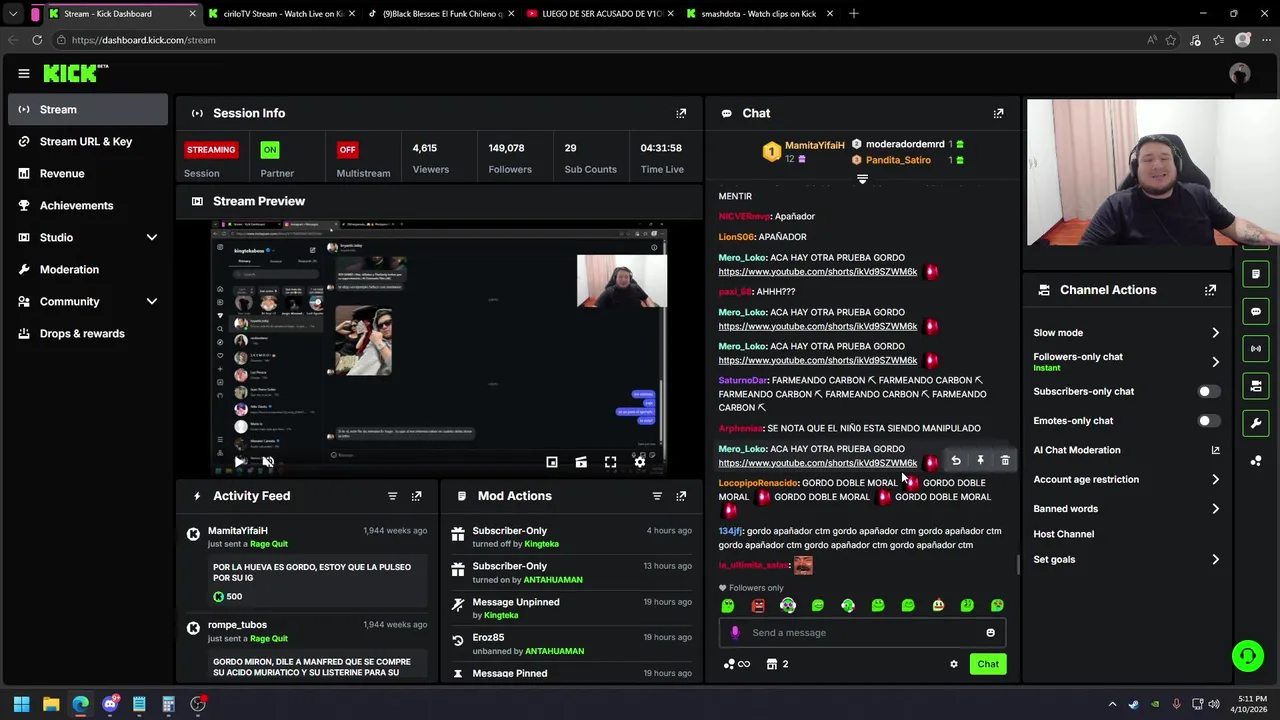Screen dimensions: 1280x720
Task: Click the green Chat send button
Action: point(988,664)
